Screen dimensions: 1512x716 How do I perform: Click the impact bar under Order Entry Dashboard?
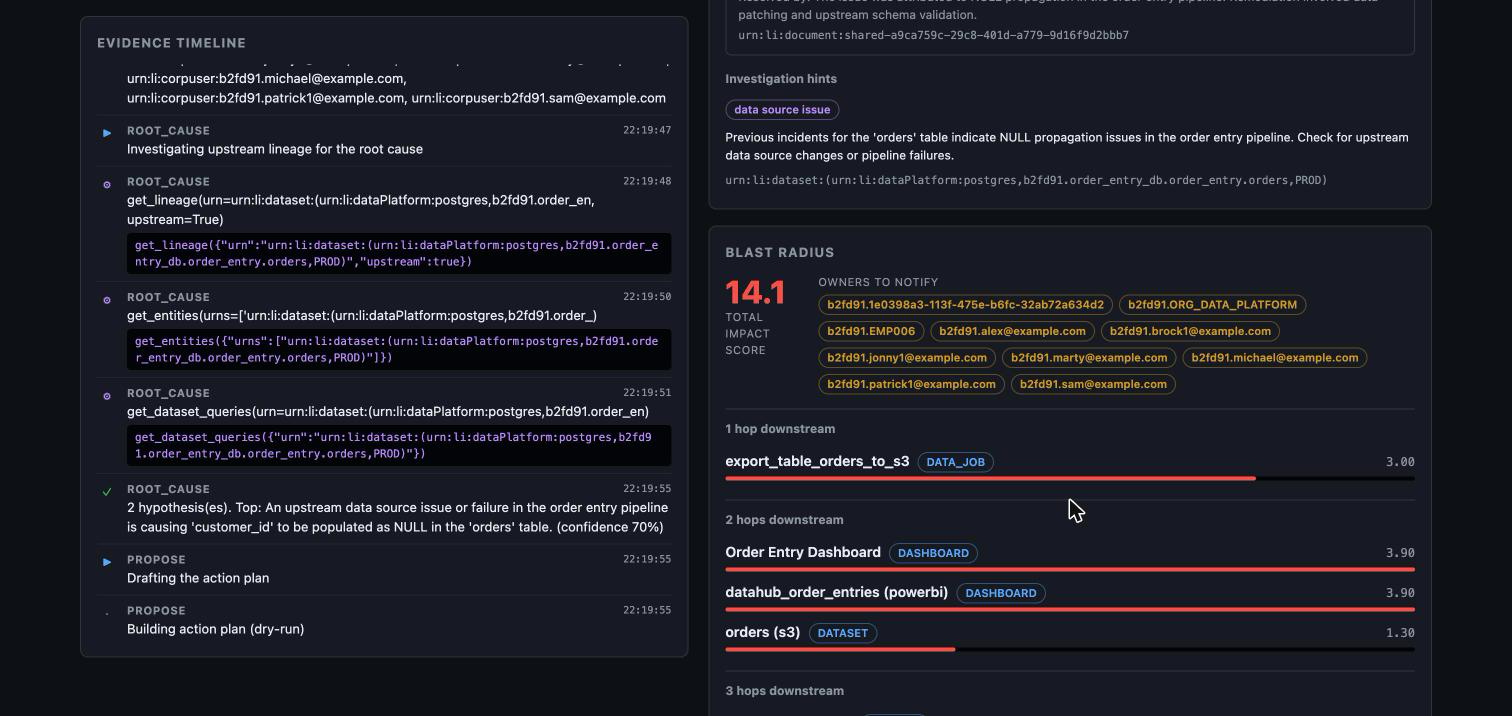tap(1070, 569)
